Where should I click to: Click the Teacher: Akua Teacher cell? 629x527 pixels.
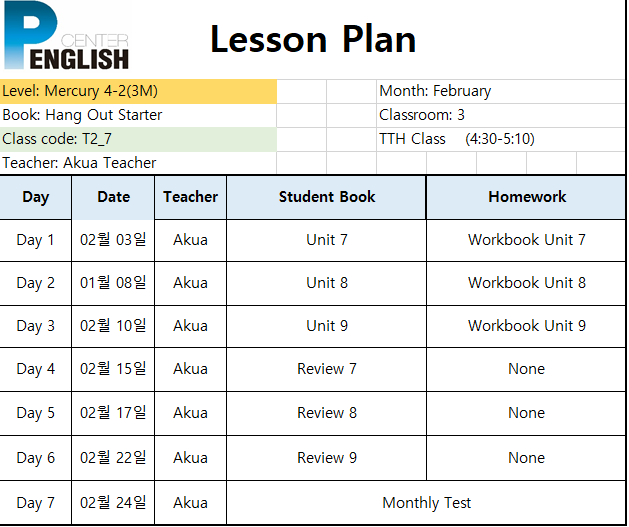click(x=138, y=163)
